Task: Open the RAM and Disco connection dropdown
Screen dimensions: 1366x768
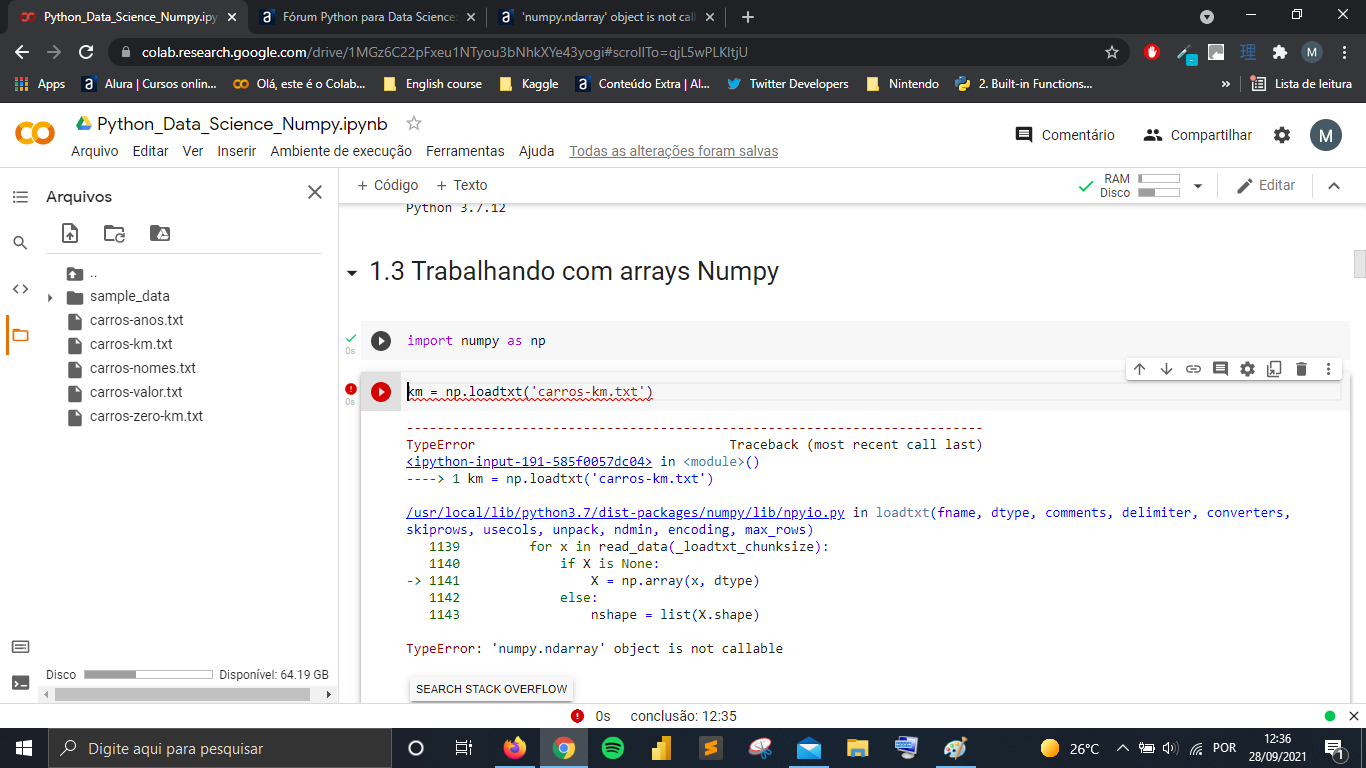Action: (1198, 186)
